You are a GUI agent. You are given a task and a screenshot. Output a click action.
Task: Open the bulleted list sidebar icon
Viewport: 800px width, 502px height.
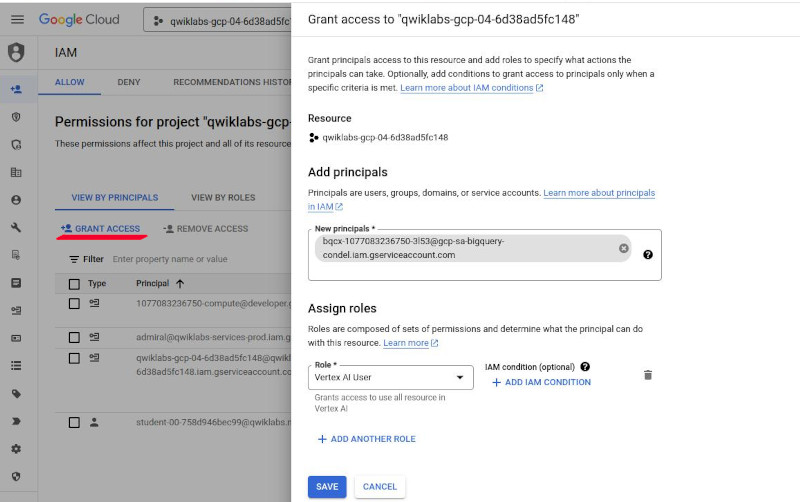pyautogui.click(x=16, y=366)
